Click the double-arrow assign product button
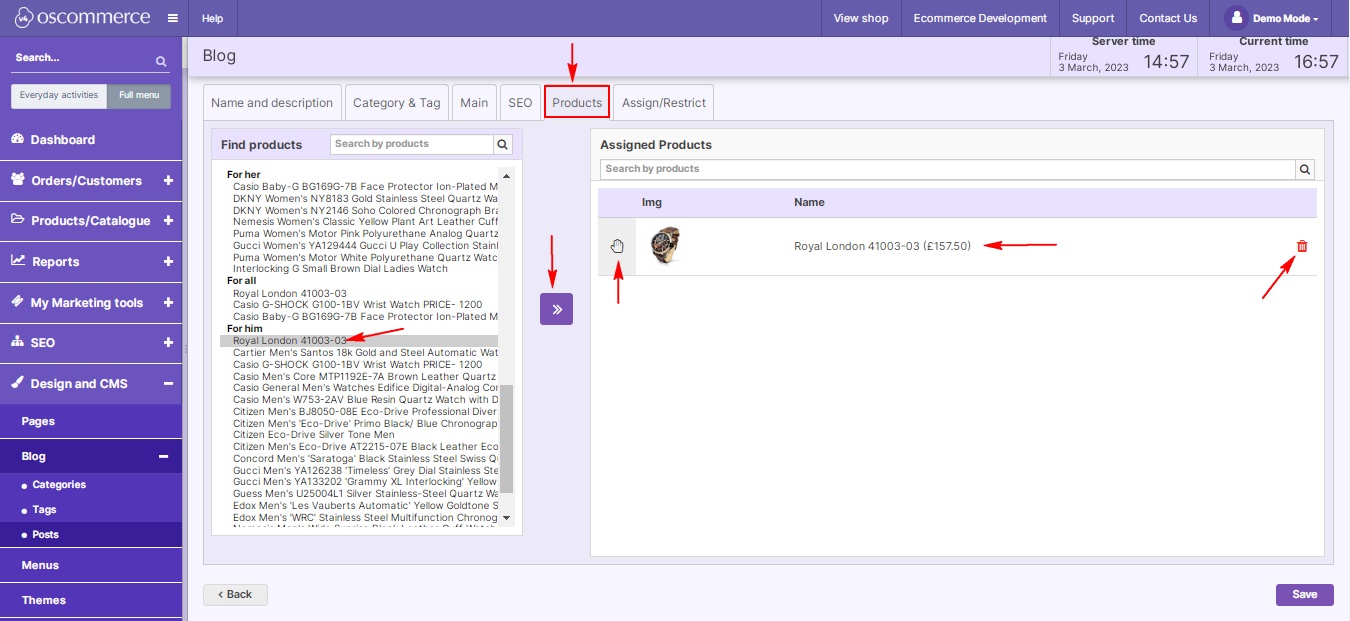 (556, 309)
